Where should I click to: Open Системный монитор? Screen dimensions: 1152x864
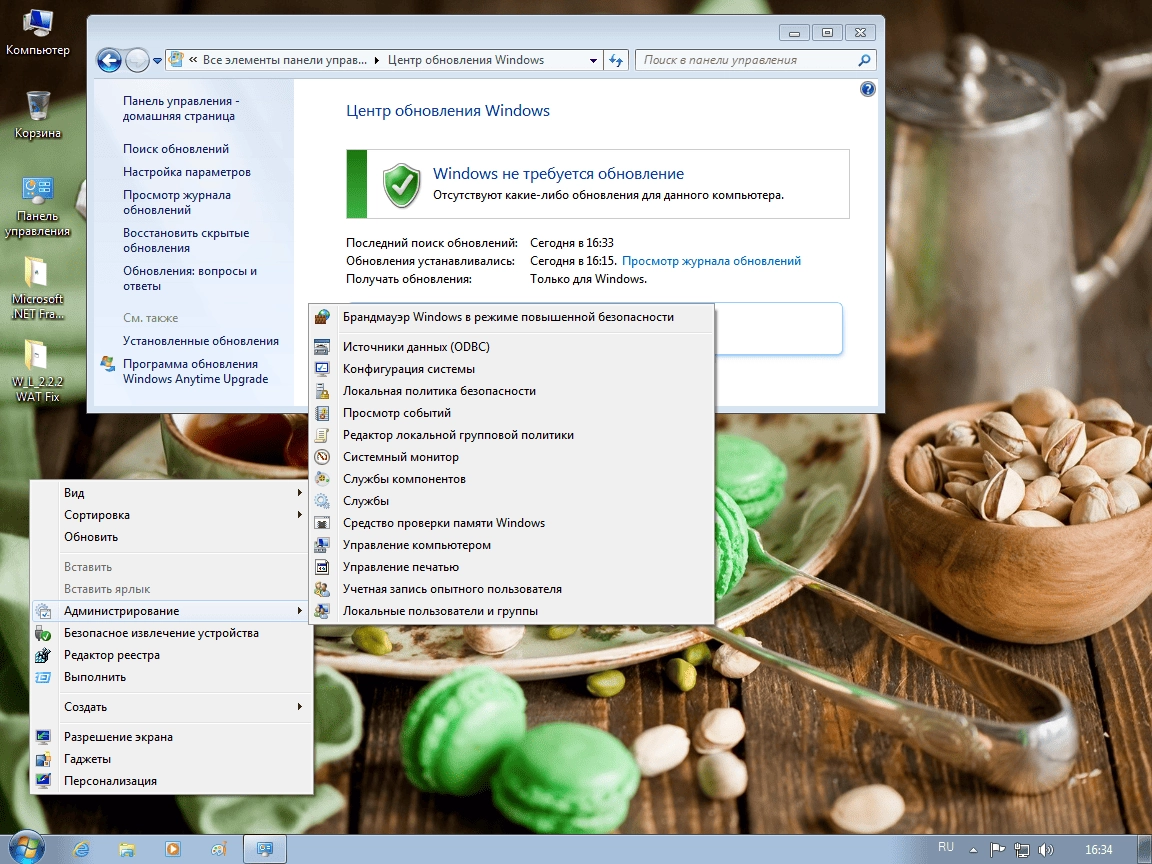pyautogui.click(x=511, y=457)
